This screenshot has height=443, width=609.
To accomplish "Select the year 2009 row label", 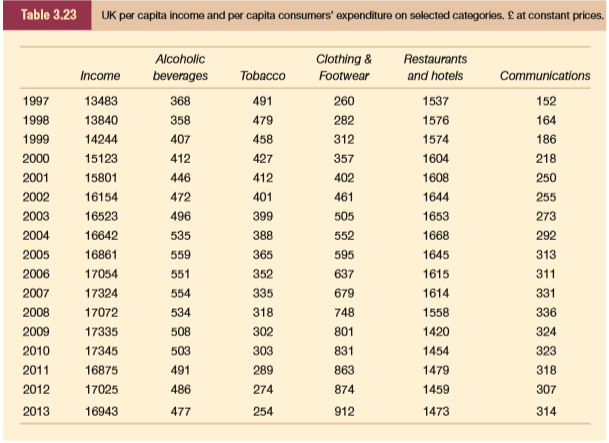I will click(x=36, y=332).
